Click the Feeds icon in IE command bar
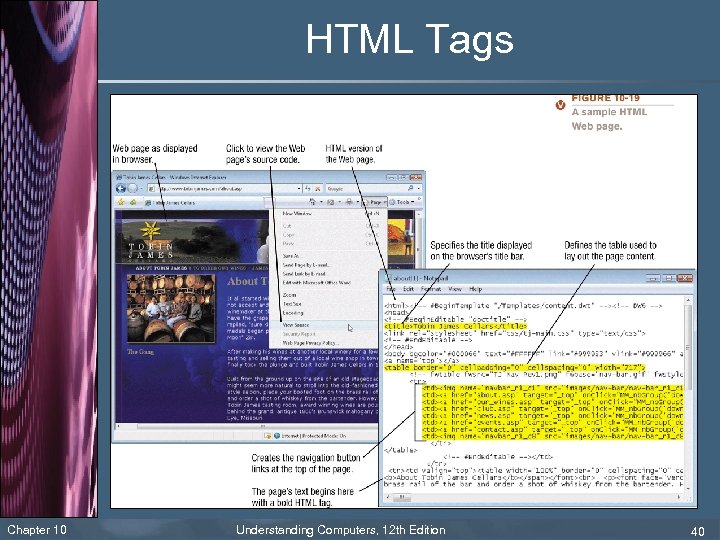720x540 pixels. click(x=330, y=202)
